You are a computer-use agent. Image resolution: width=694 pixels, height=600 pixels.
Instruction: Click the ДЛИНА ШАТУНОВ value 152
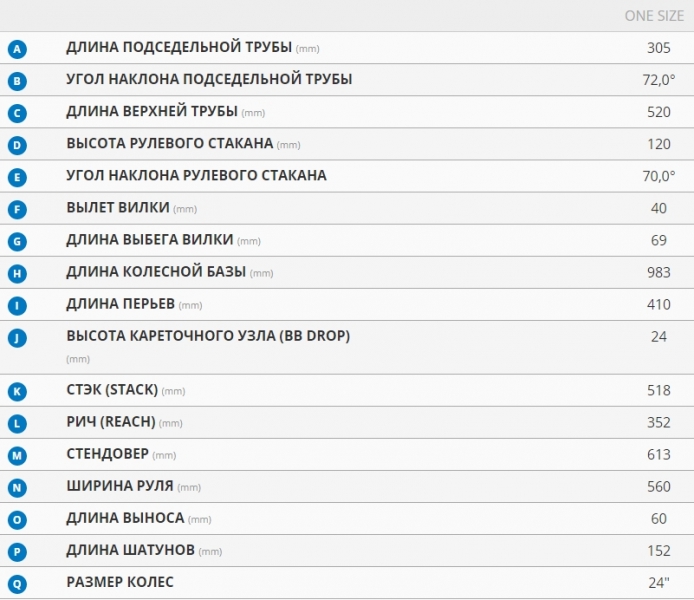(659, 551)
